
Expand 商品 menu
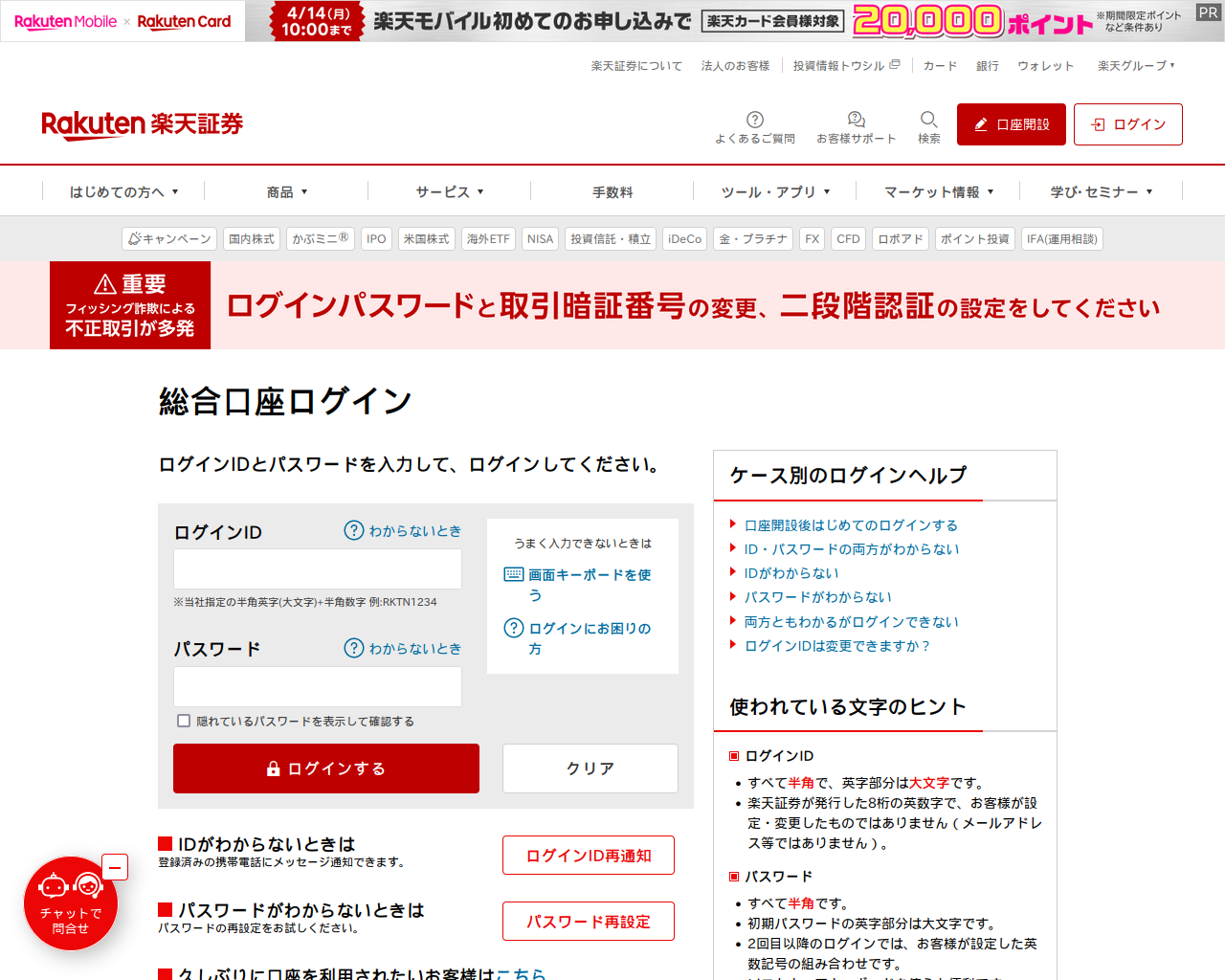[287, 191]
